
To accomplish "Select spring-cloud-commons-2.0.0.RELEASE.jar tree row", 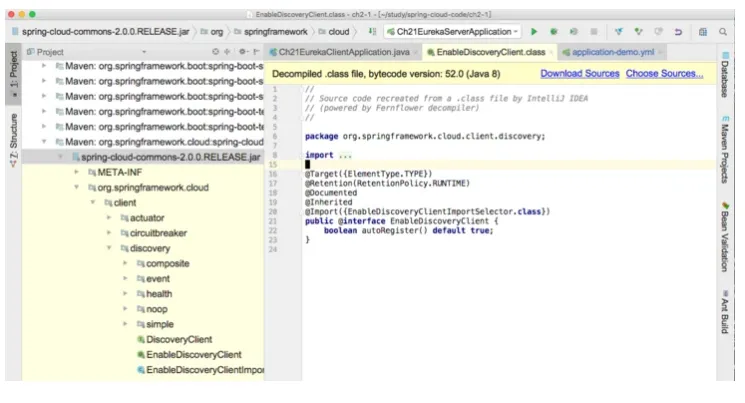I will (x=143, y=157).
